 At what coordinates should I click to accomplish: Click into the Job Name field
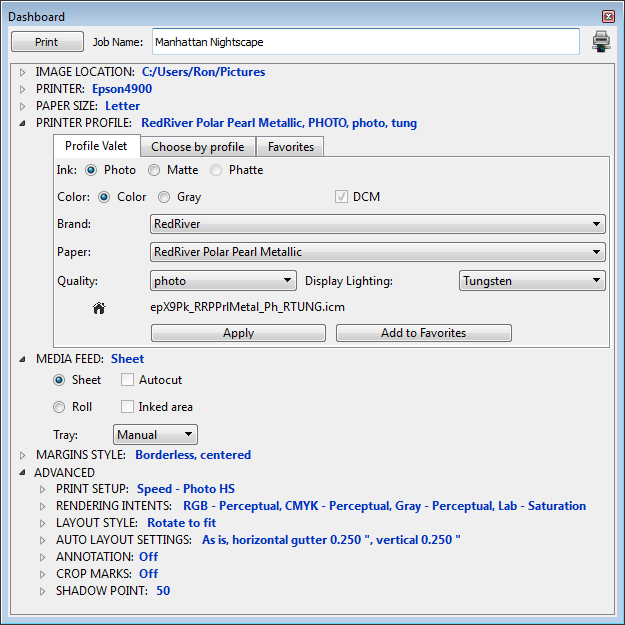(x=366, y=41)
